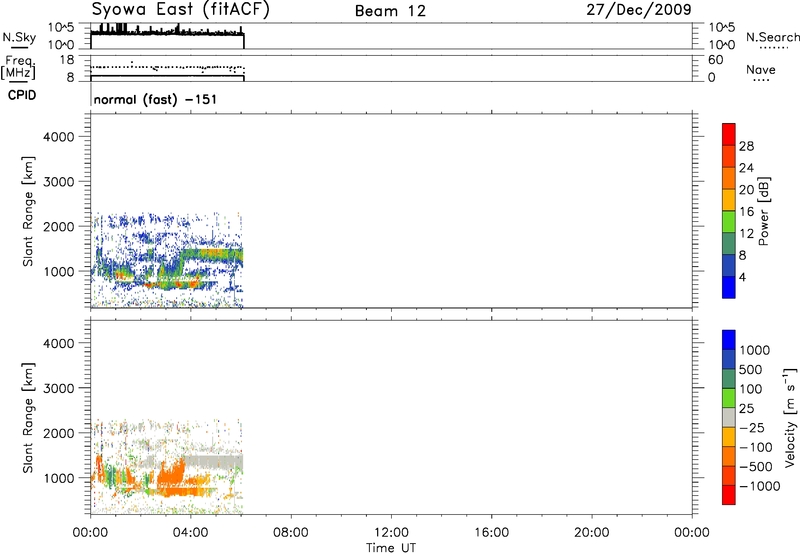Click the 12 dB colorbar label
Image resolution: width=800 pixels, height=554 pixels.
746,234
